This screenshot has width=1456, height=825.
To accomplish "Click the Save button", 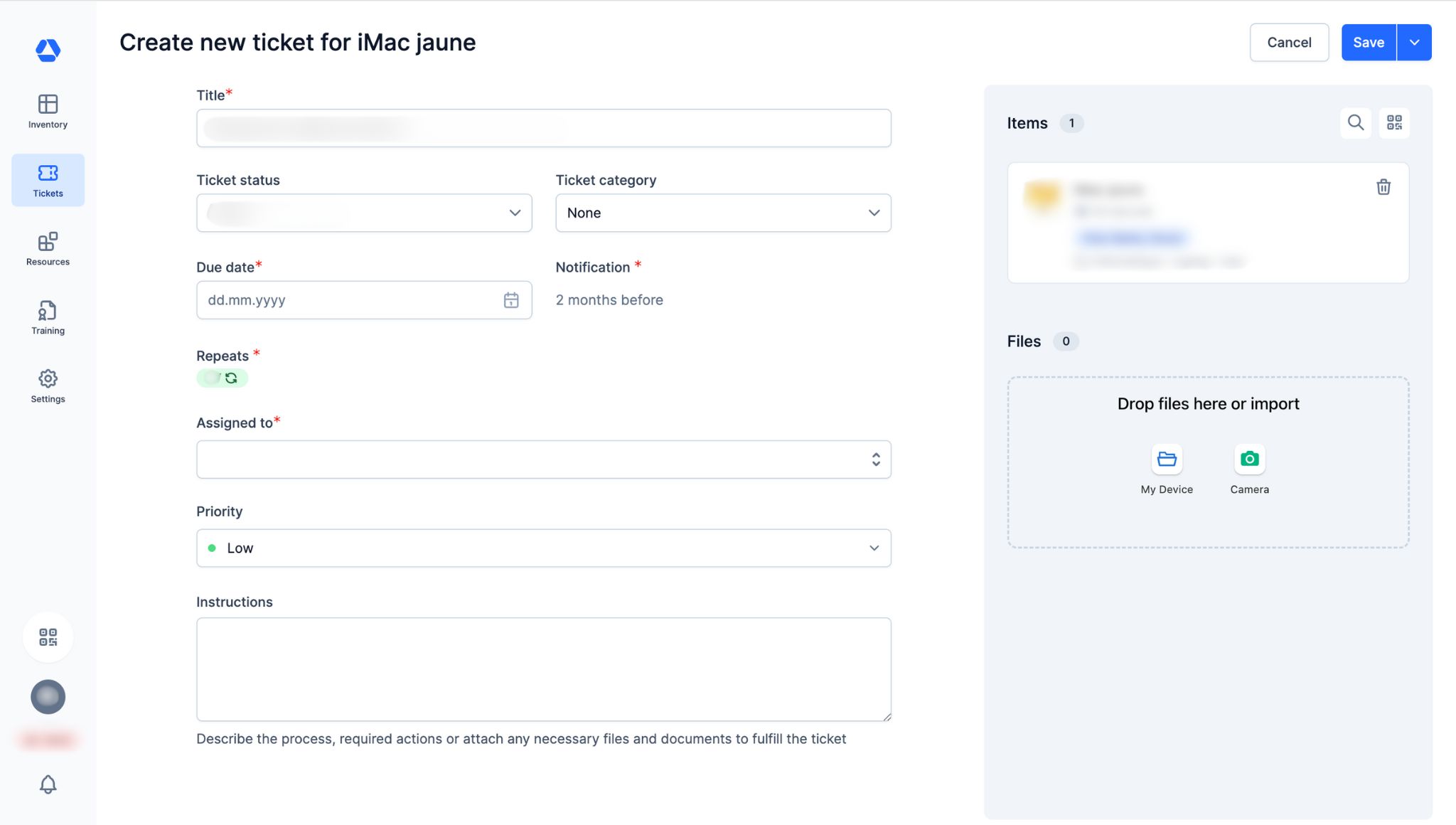I will coord(1368,43).
